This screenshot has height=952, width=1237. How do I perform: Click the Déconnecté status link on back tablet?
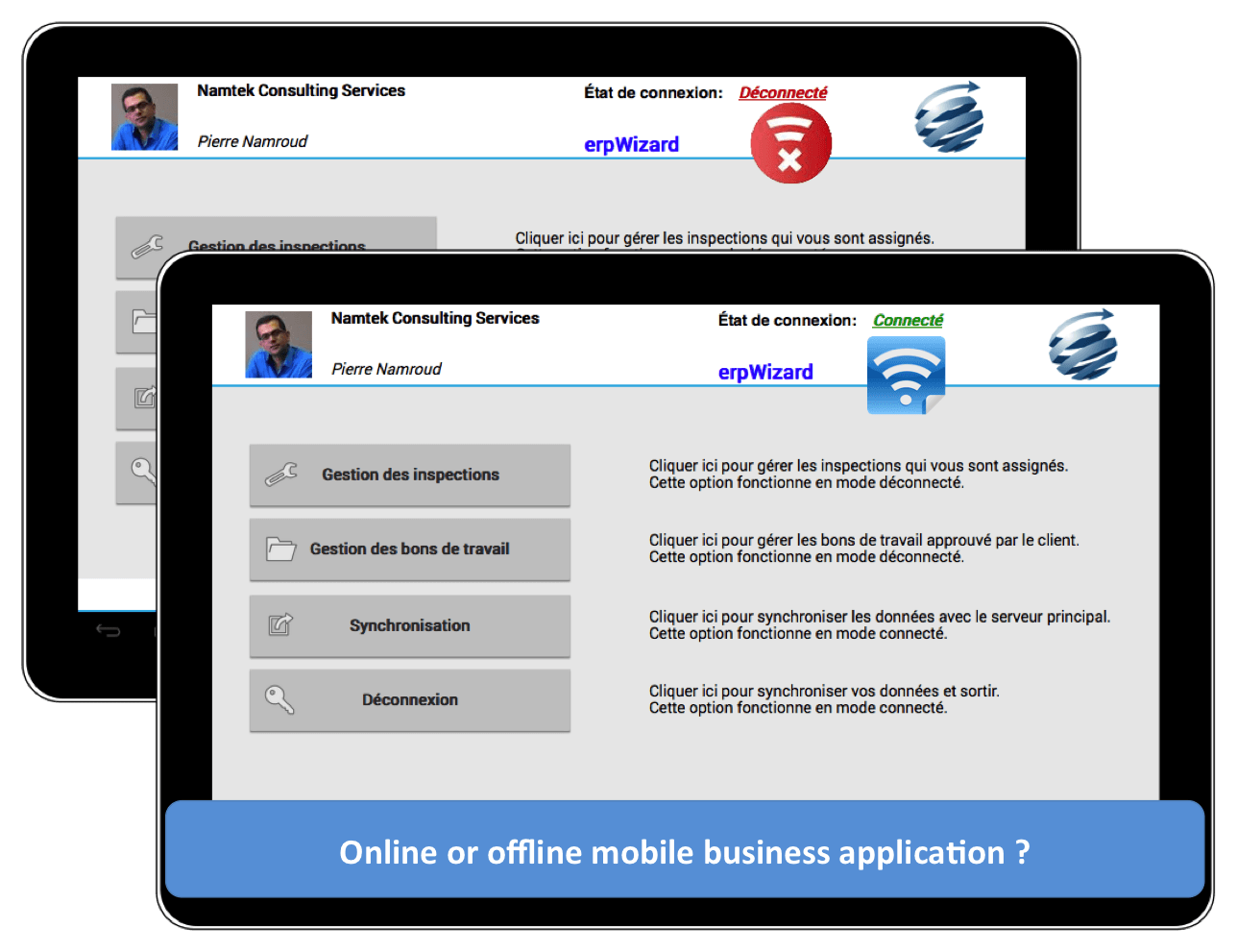[783, 92]
